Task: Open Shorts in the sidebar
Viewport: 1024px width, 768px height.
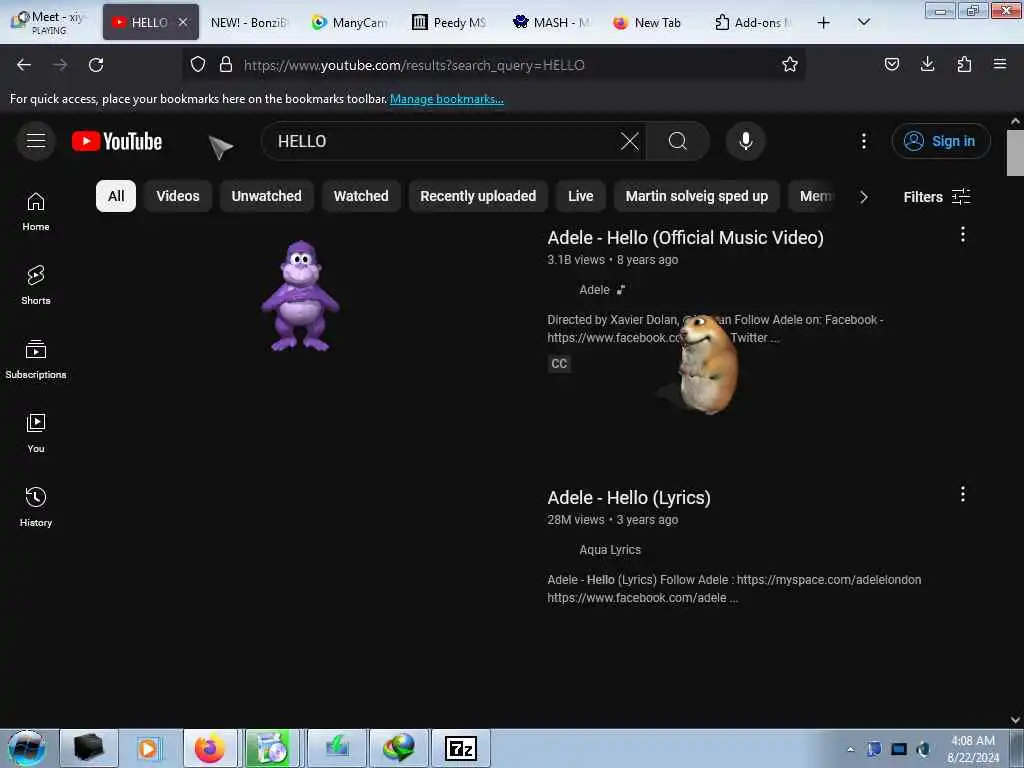Action: [x=36, y=285]
